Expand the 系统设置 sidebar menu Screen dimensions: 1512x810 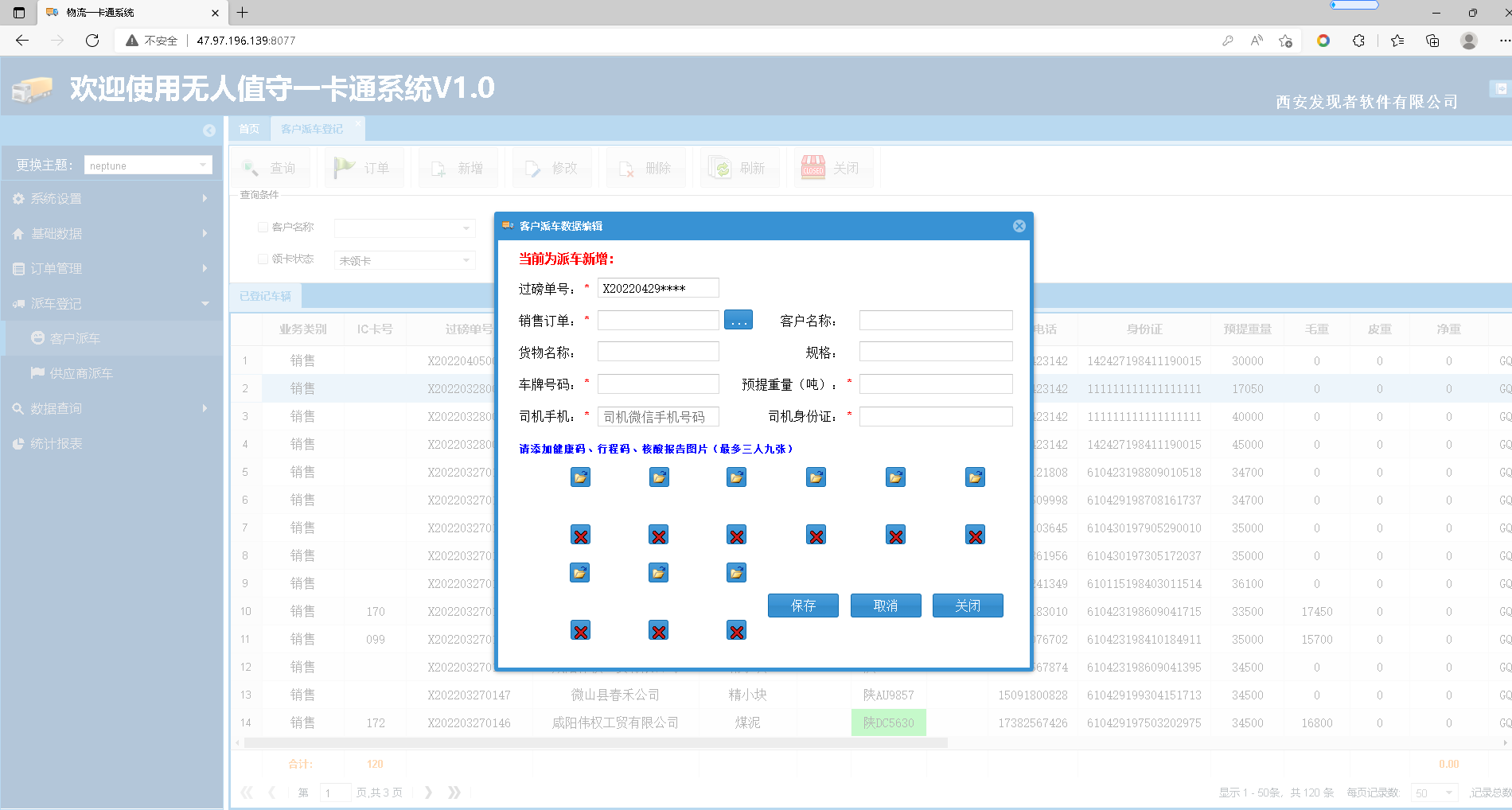click(x=111, y=199)
